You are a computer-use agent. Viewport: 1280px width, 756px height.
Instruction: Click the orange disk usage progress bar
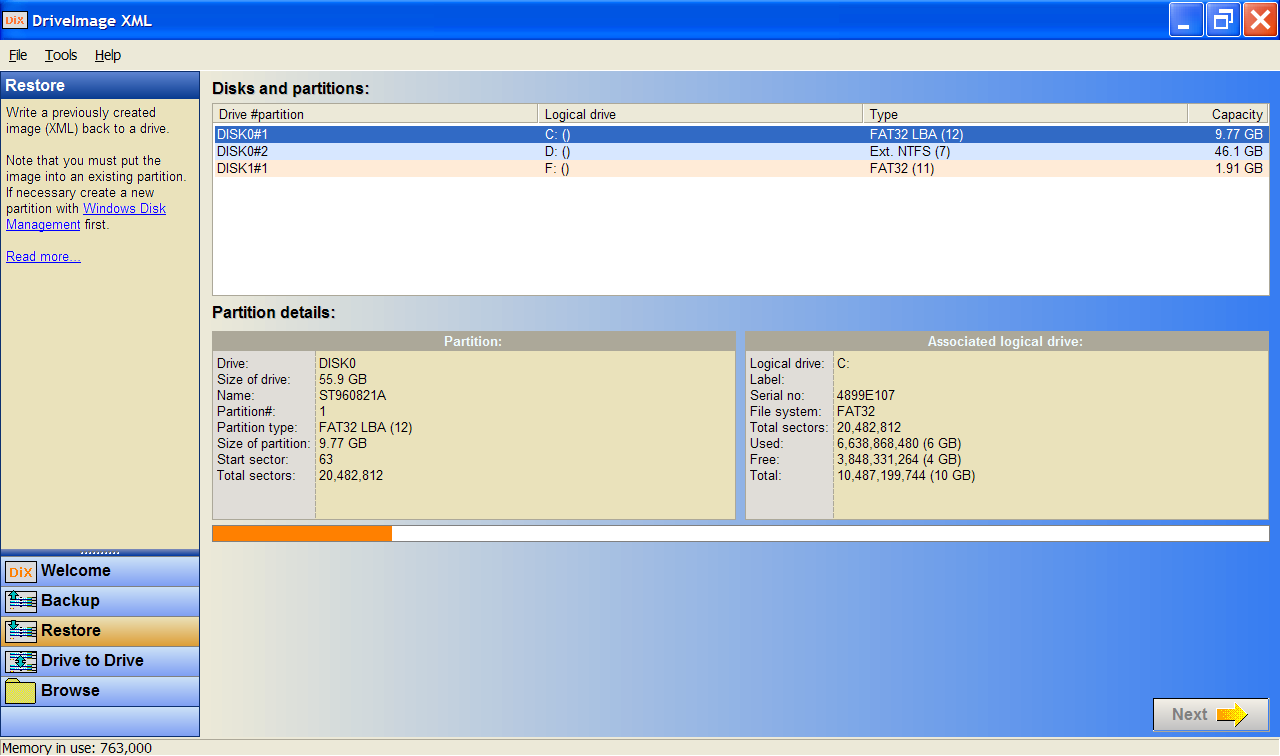[x=302, y=533]
